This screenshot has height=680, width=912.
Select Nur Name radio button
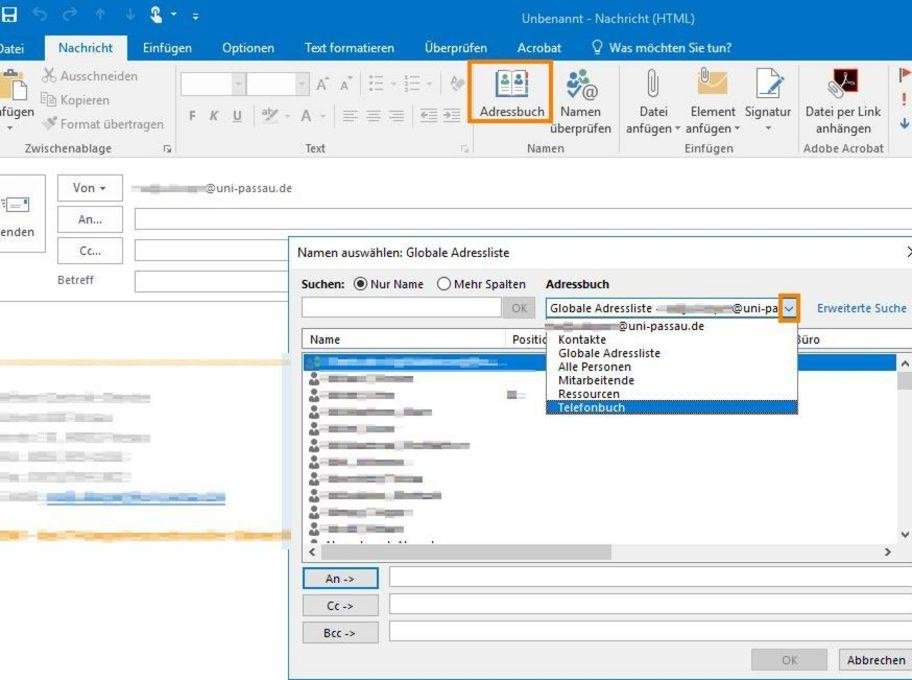[x=361, y=284]
